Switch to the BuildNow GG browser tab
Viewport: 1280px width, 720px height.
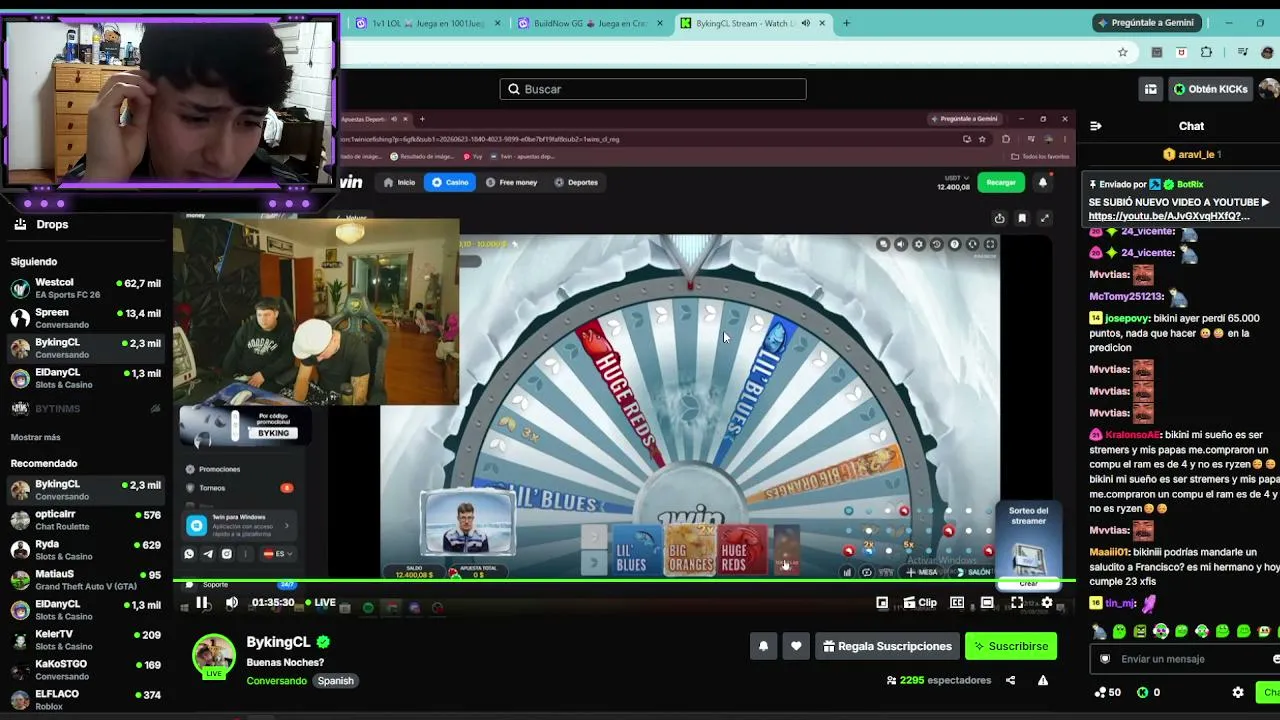pyautogui.click(x=590, y=23)
